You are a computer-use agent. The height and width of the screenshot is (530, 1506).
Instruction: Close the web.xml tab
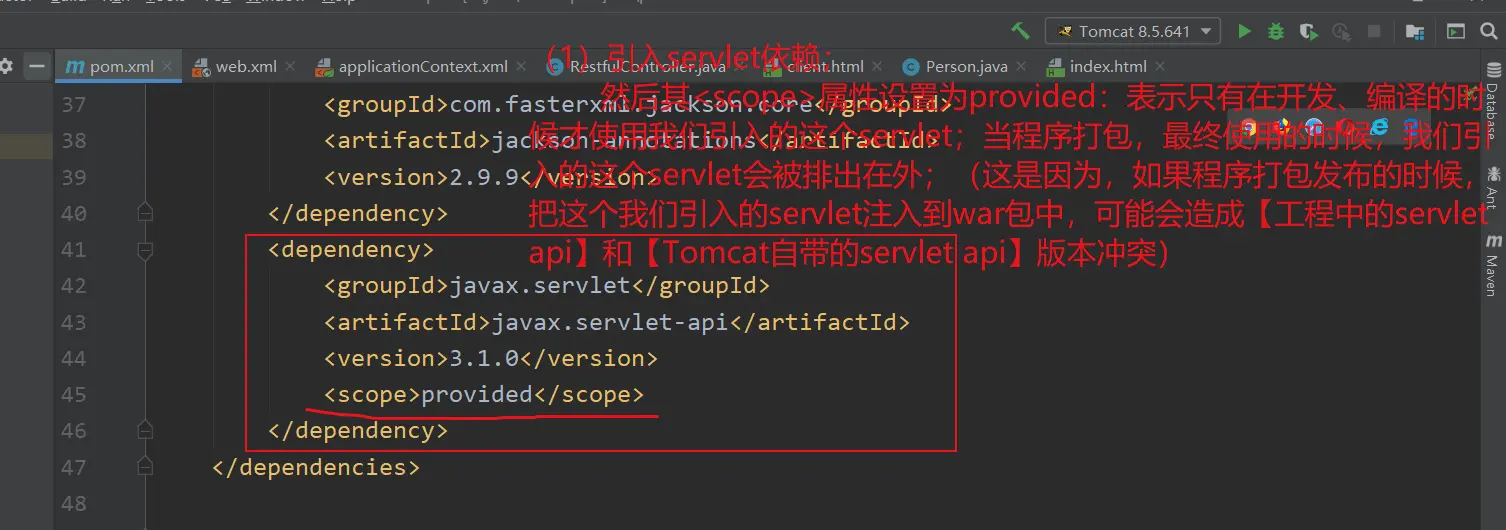[x=290, y=67]
